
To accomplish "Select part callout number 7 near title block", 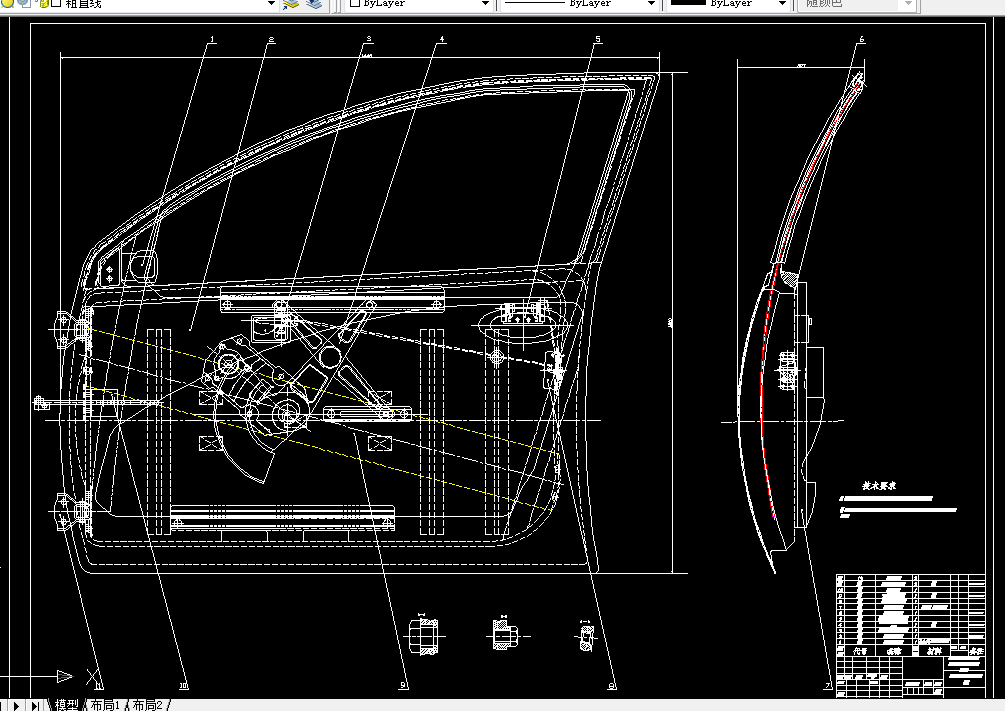I will tap(827, 685).
